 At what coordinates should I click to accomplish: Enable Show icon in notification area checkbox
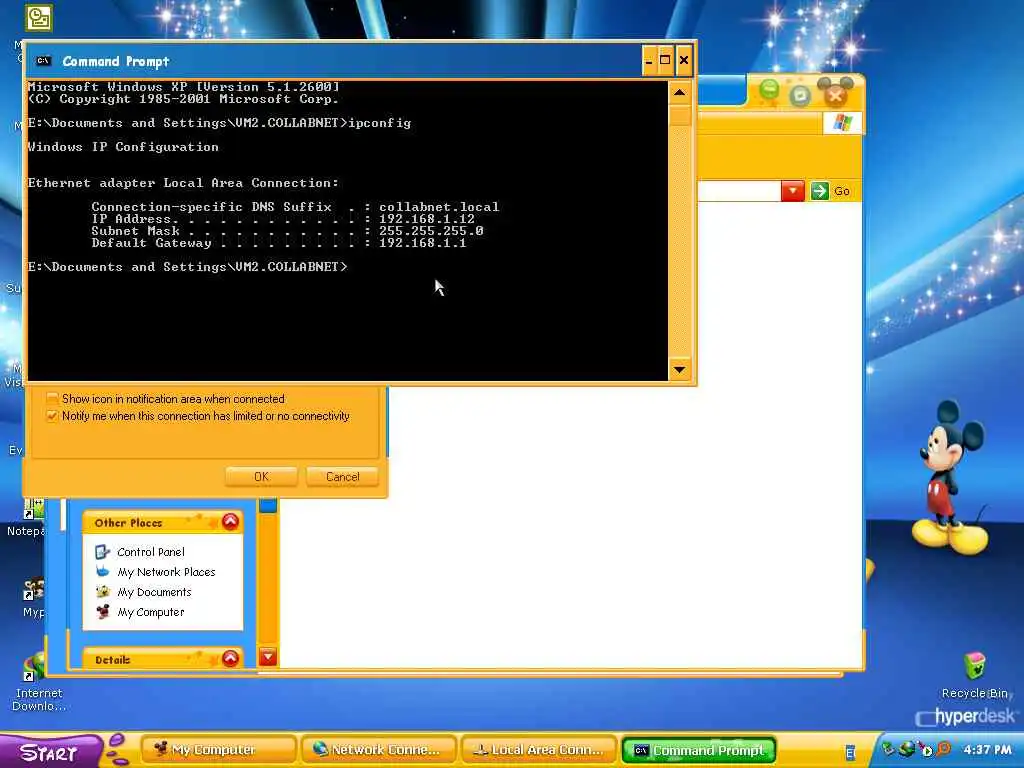52,398
